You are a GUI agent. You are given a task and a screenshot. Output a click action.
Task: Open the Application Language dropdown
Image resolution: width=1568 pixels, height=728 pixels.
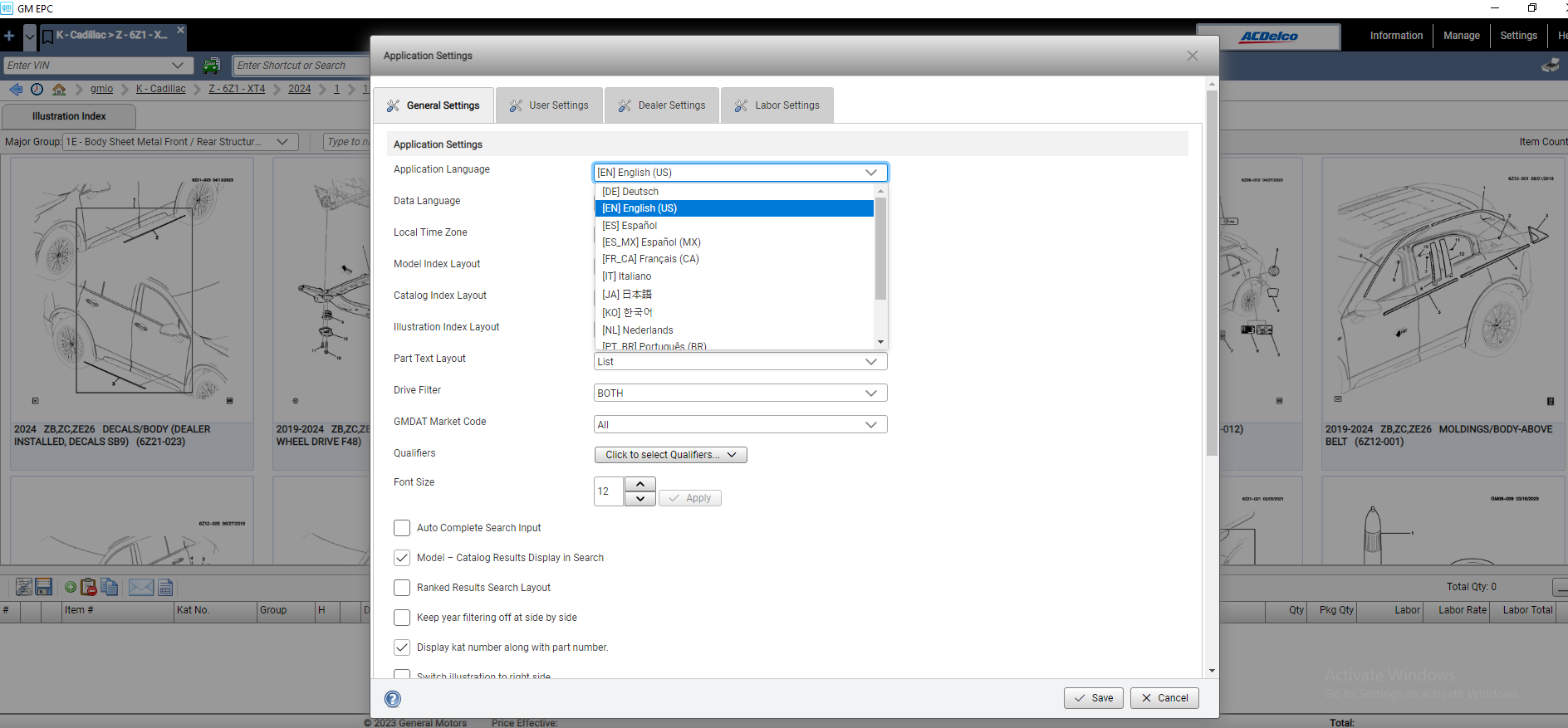[741, 173]
